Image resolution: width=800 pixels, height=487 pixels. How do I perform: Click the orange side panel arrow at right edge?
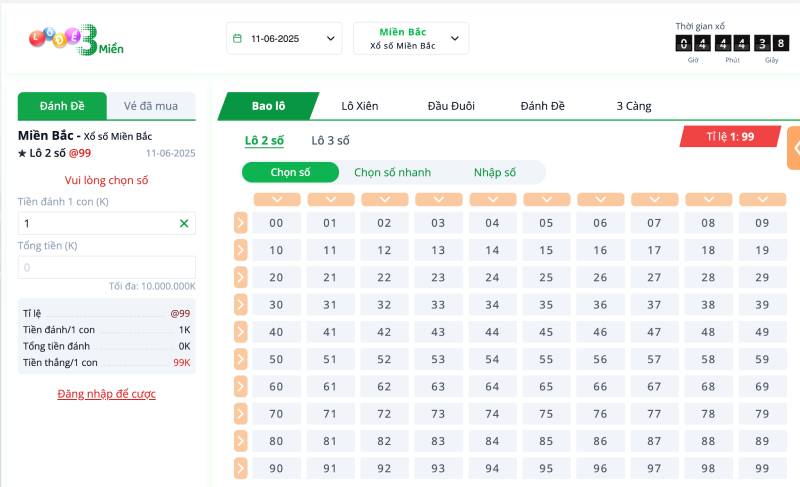click(794, 148)
